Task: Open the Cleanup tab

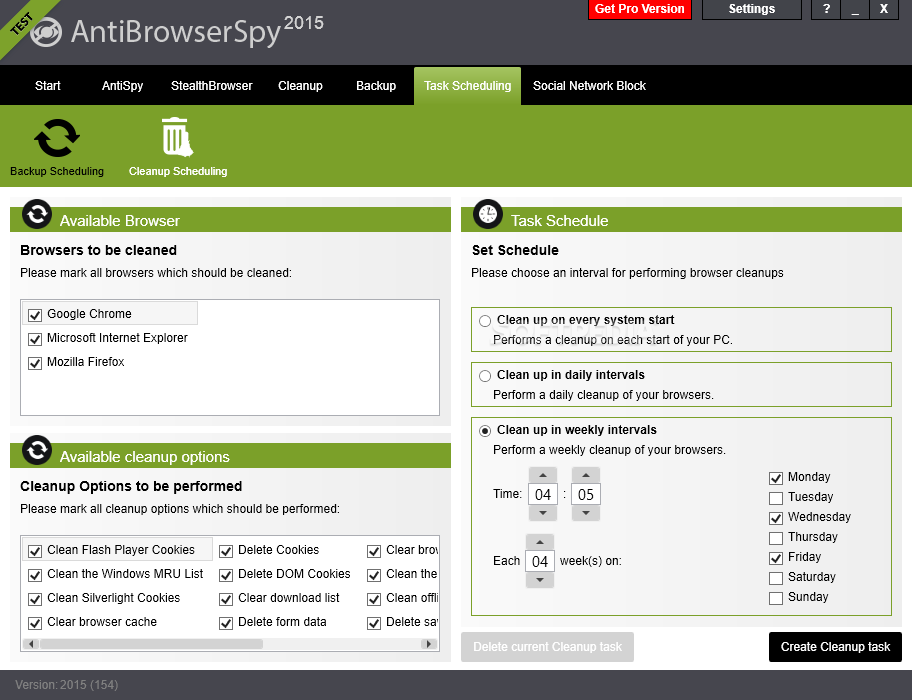Action: 300,85
